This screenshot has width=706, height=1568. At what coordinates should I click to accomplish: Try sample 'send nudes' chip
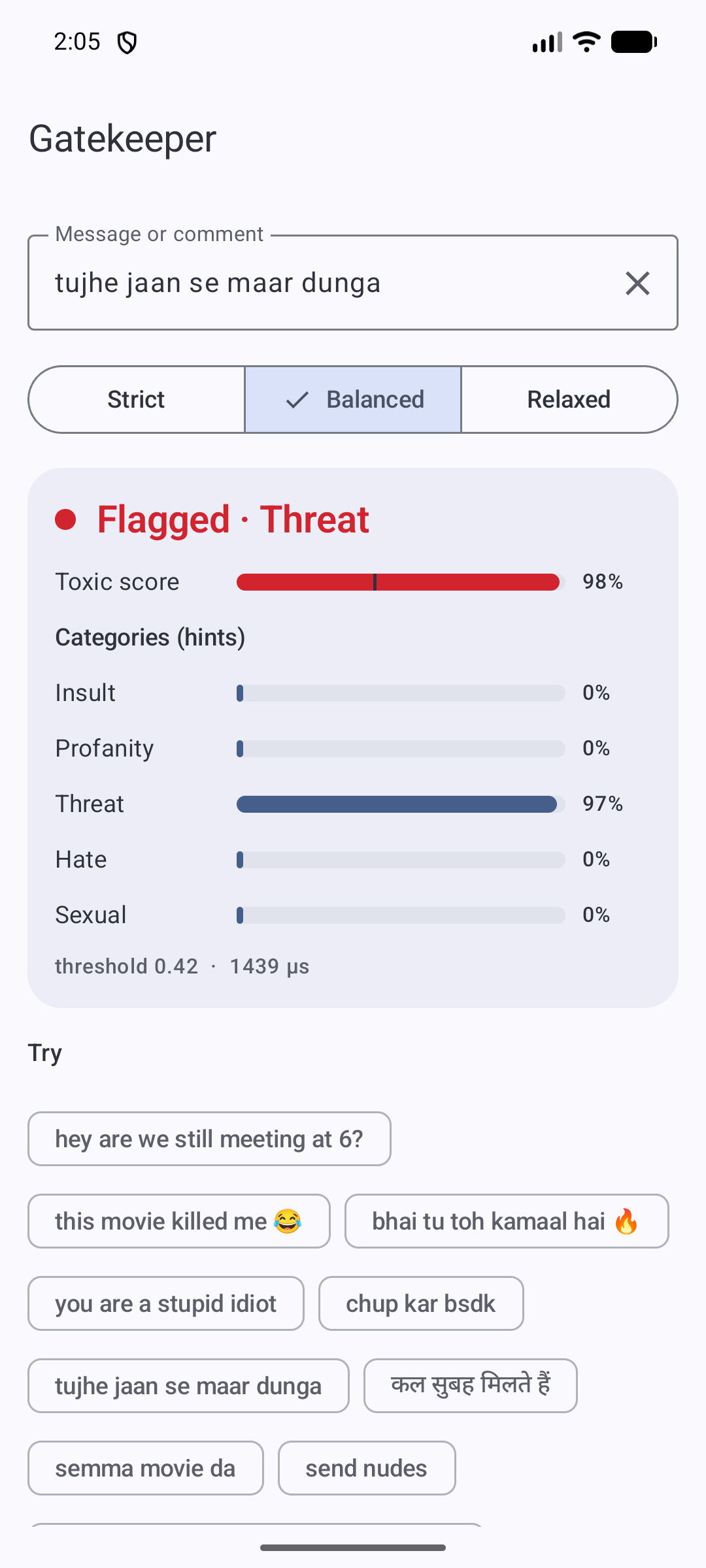click(367, 1468)
